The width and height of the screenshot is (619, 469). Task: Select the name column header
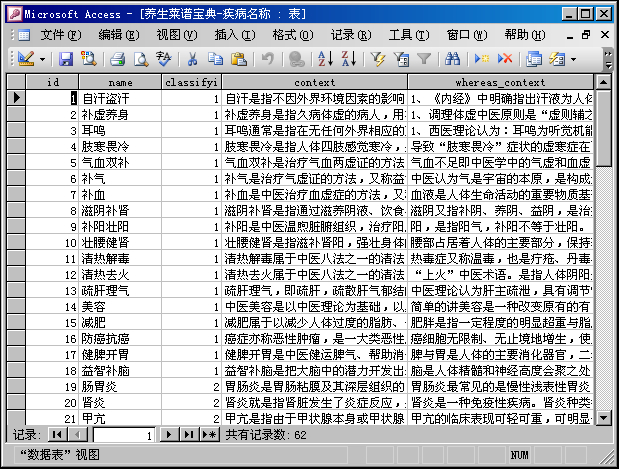120,82
